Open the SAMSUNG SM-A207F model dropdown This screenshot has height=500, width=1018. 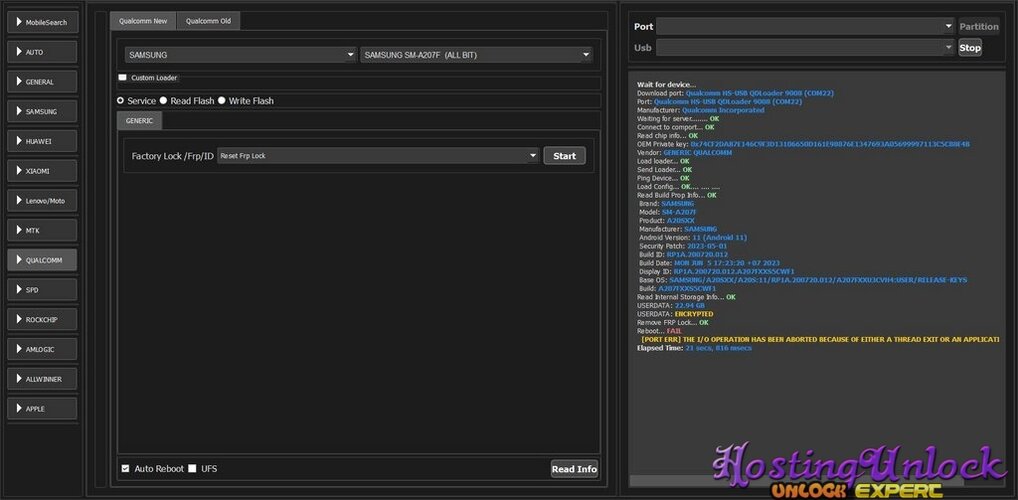tap(477, 55)
